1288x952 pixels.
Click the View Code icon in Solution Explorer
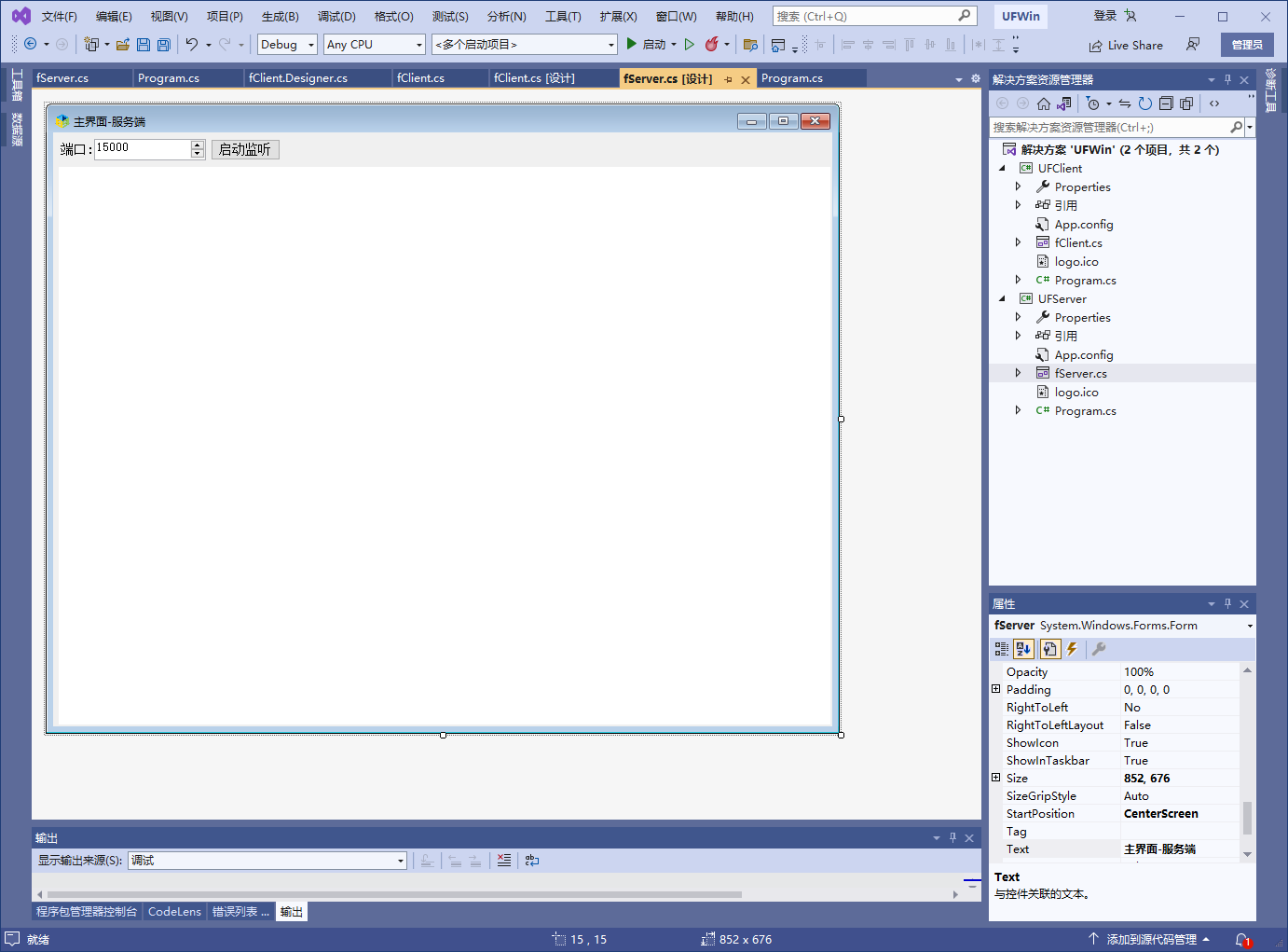(x=1214, y=103)
